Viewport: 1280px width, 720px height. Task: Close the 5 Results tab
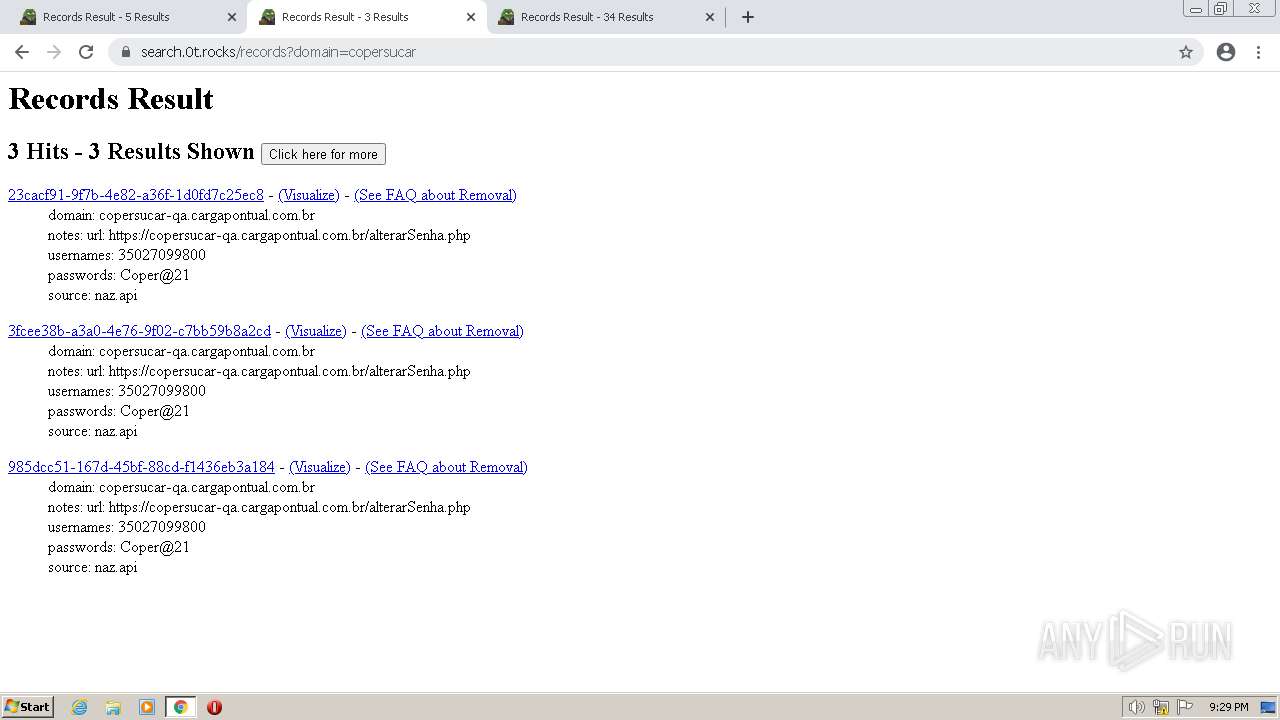[x=232, y=17]
